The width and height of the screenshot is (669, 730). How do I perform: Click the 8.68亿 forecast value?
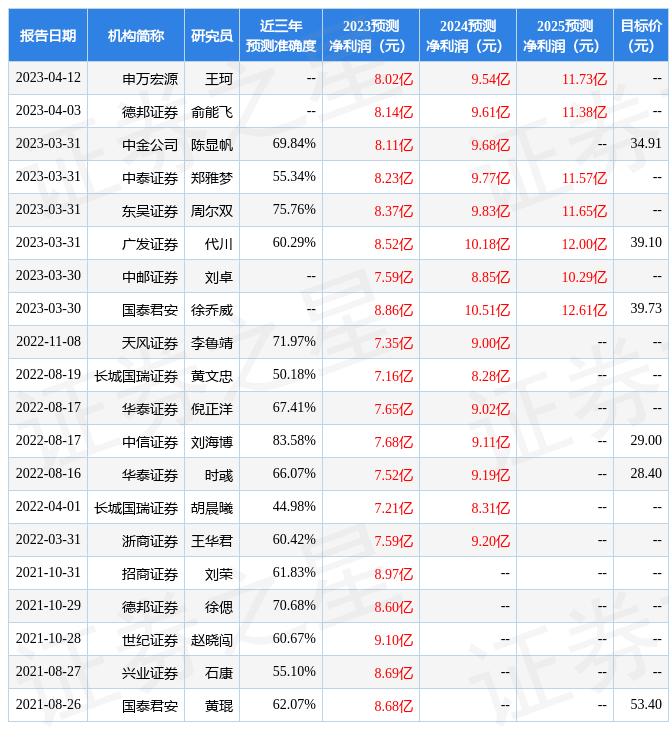pos(393,707)
